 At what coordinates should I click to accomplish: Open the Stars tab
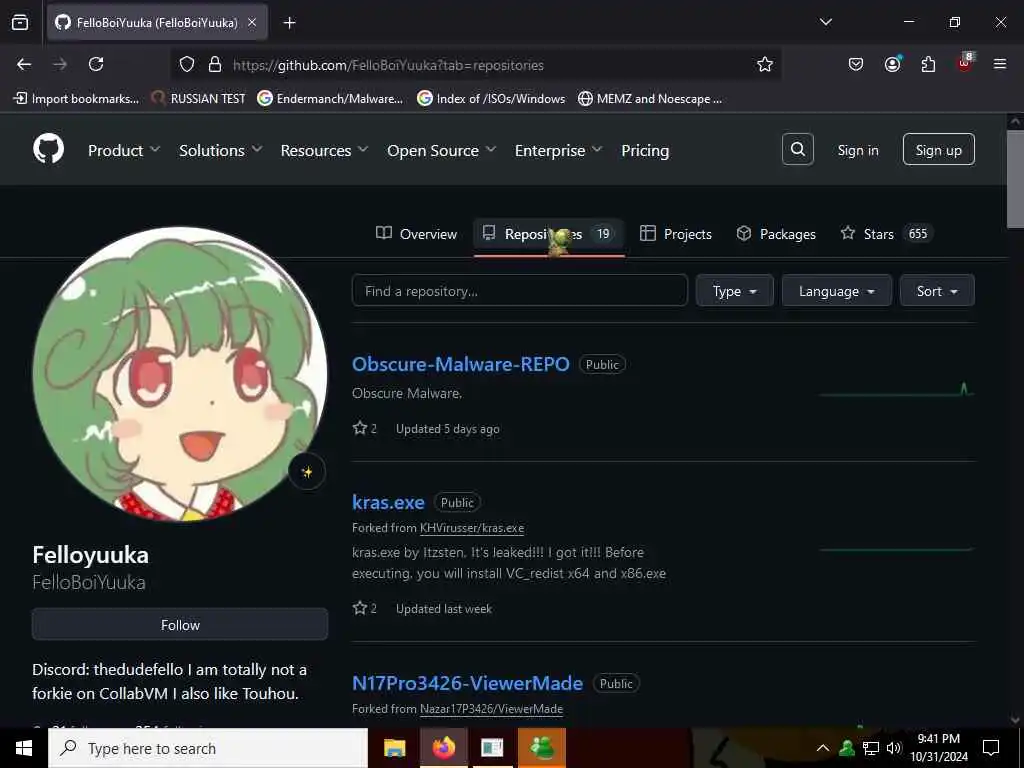click(888, 234)
